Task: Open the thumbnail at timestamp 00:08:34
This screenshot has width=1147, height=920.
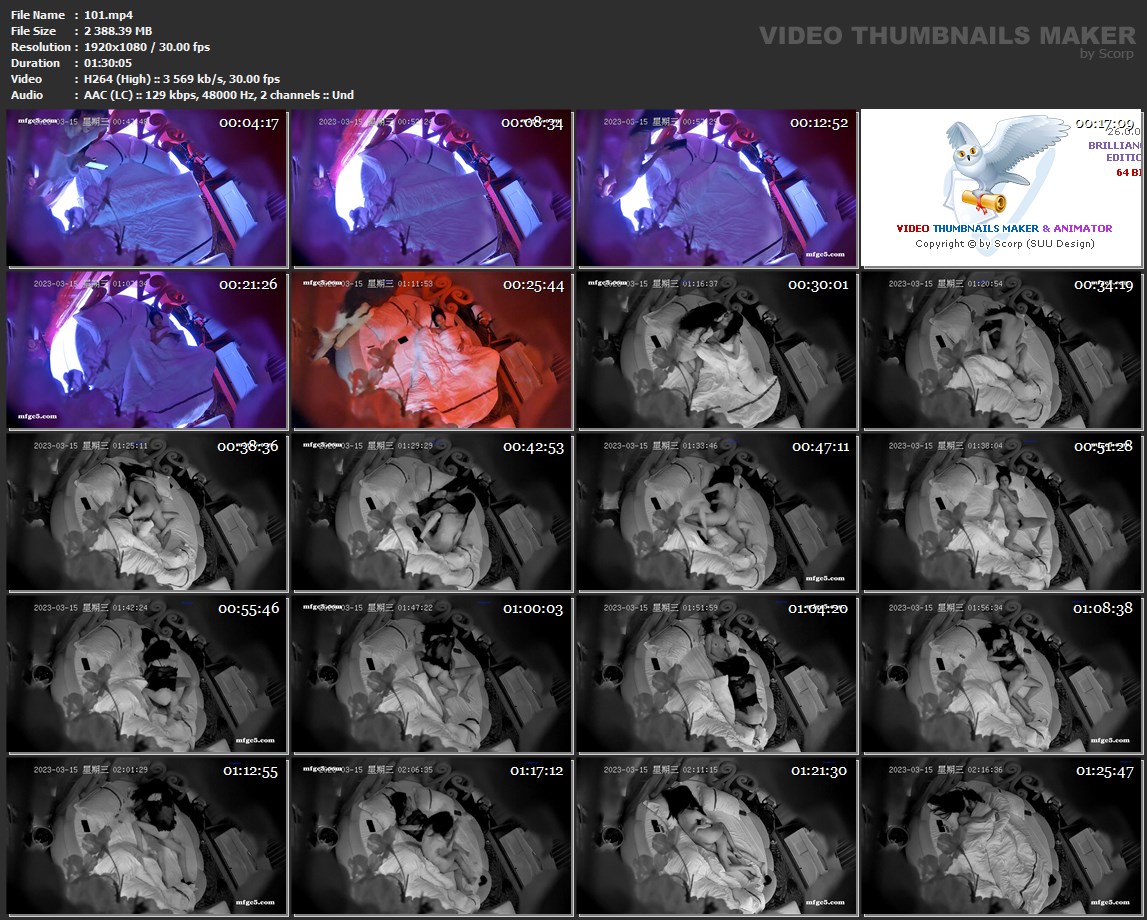Action: tap(432, 188)
